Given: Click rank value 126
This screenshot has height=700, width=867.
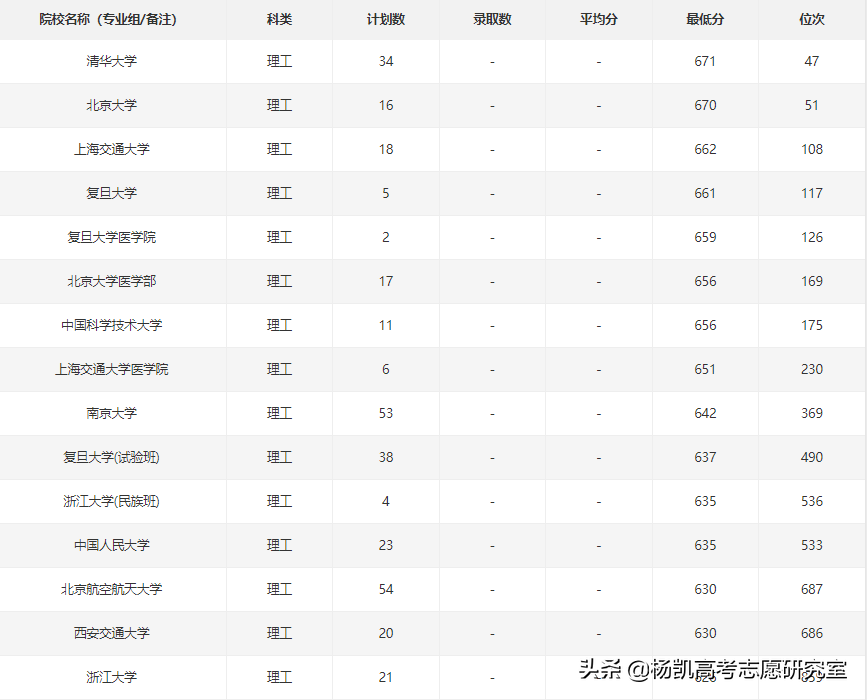Looking at the screenshot, I should click(812, 237).
